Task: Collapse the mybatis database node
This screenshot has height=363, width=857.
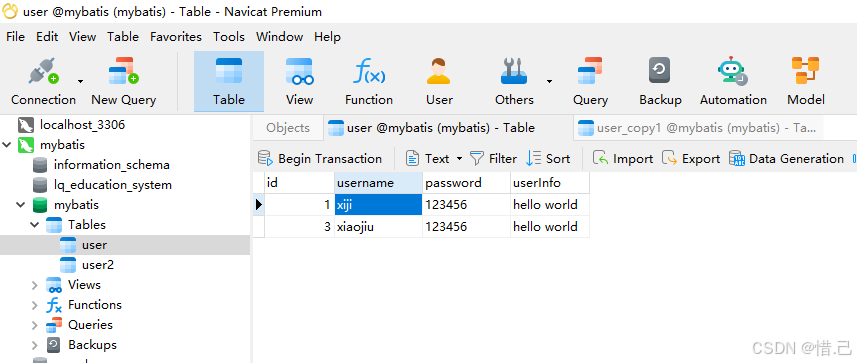Action: point(21,205)
